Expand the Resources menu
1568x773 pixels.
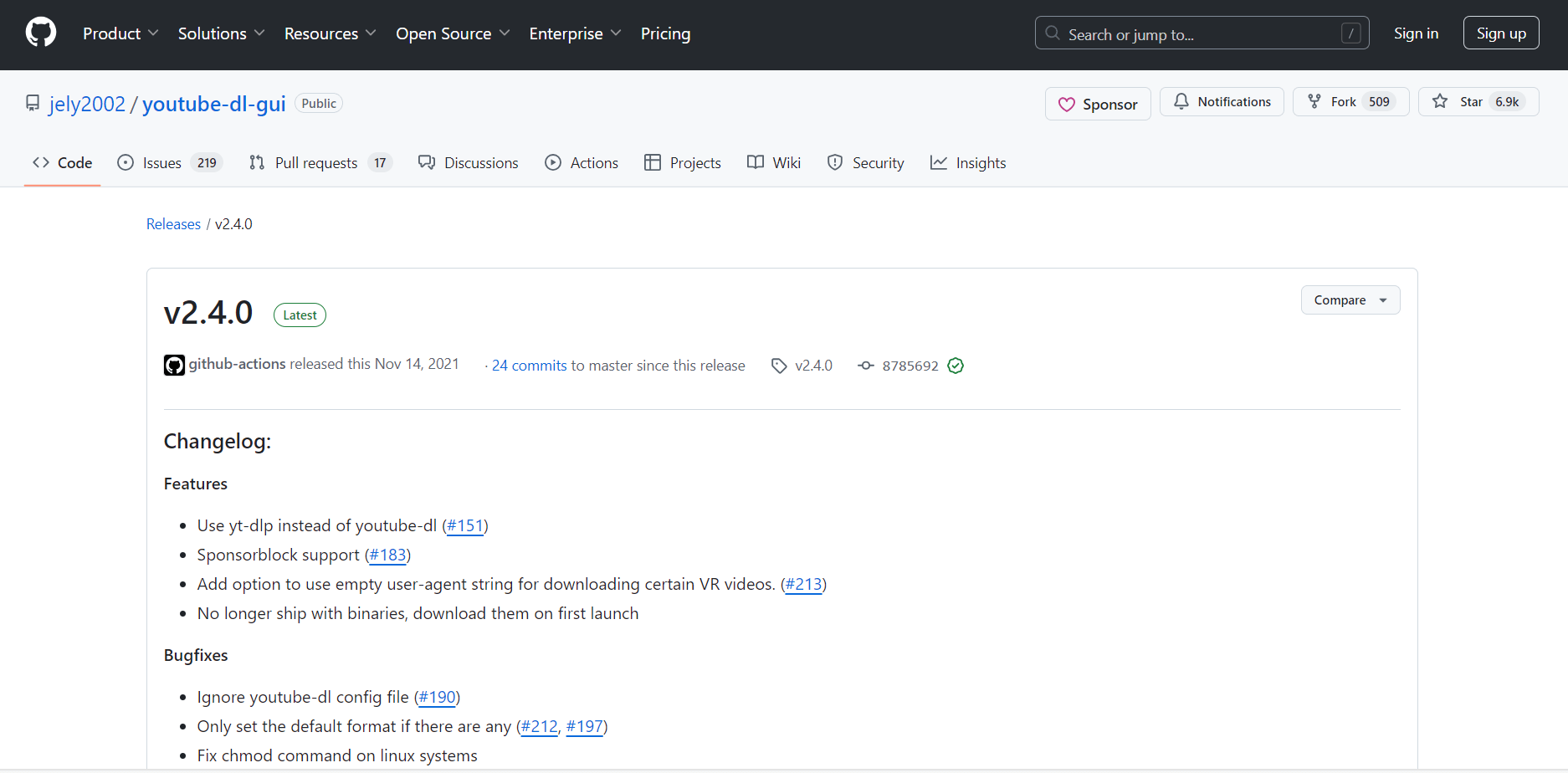click(x=330, y=33)
